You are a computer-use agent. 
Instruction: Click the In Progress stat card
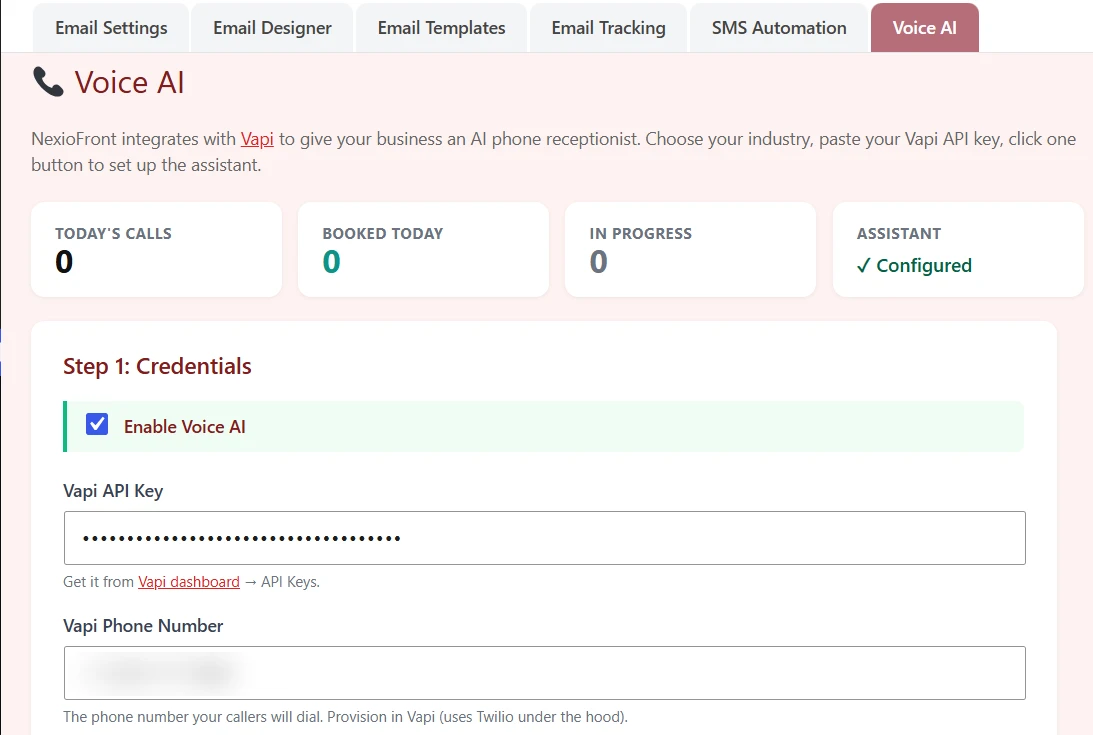690,250
